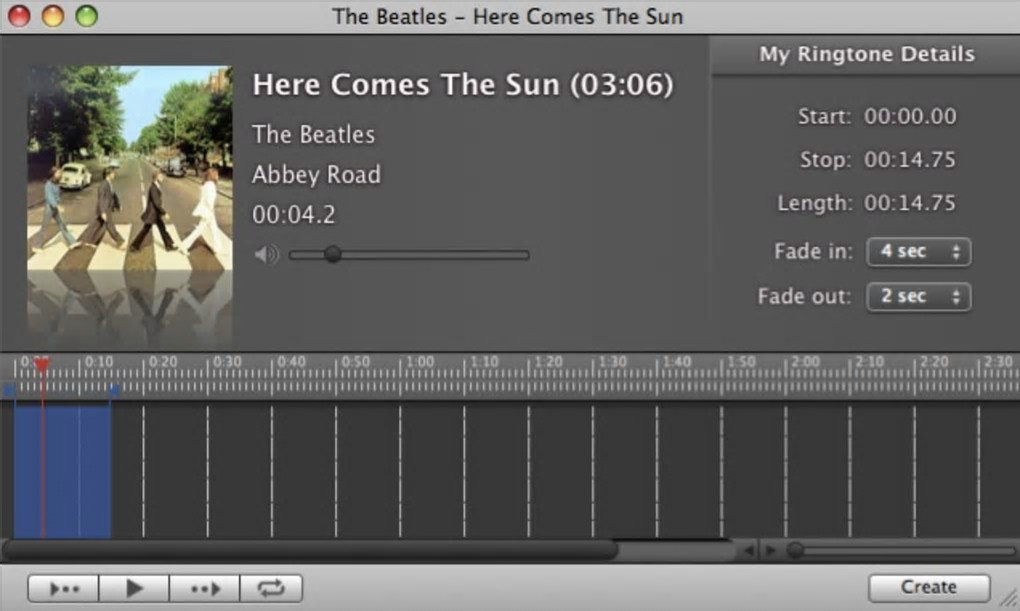This screenshot has height=611, width=1020.
Task: Click the play-from-selection-start button
Action: (x=63, y=588)
